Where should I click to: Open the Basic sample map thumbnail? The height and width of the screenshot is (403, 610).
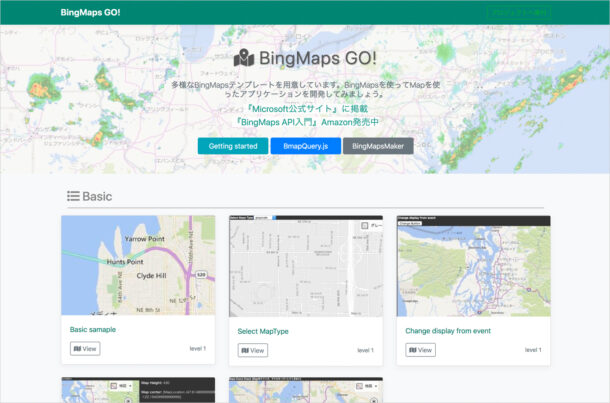138,265
